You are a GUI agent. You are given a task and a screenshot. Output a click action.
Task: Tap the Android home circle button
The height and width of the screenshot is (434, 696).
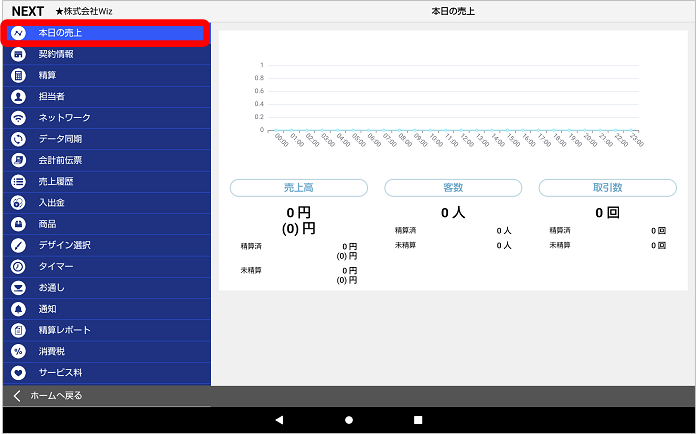[349, 420]
